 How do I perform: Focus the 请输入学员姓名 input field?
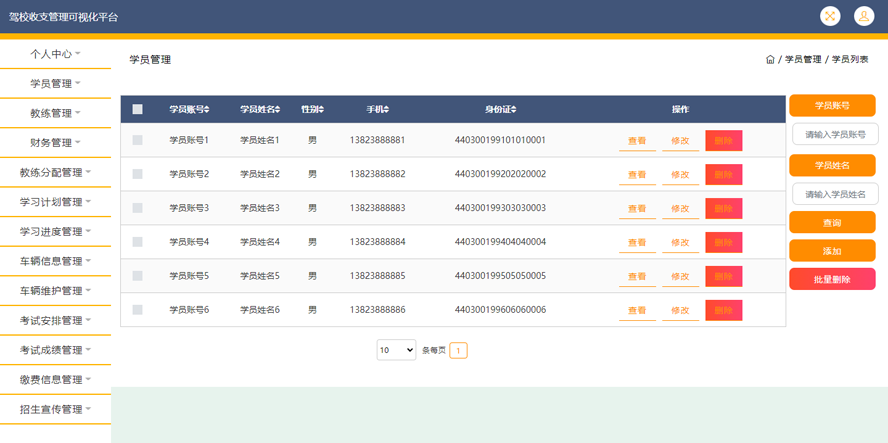(835, 194)
